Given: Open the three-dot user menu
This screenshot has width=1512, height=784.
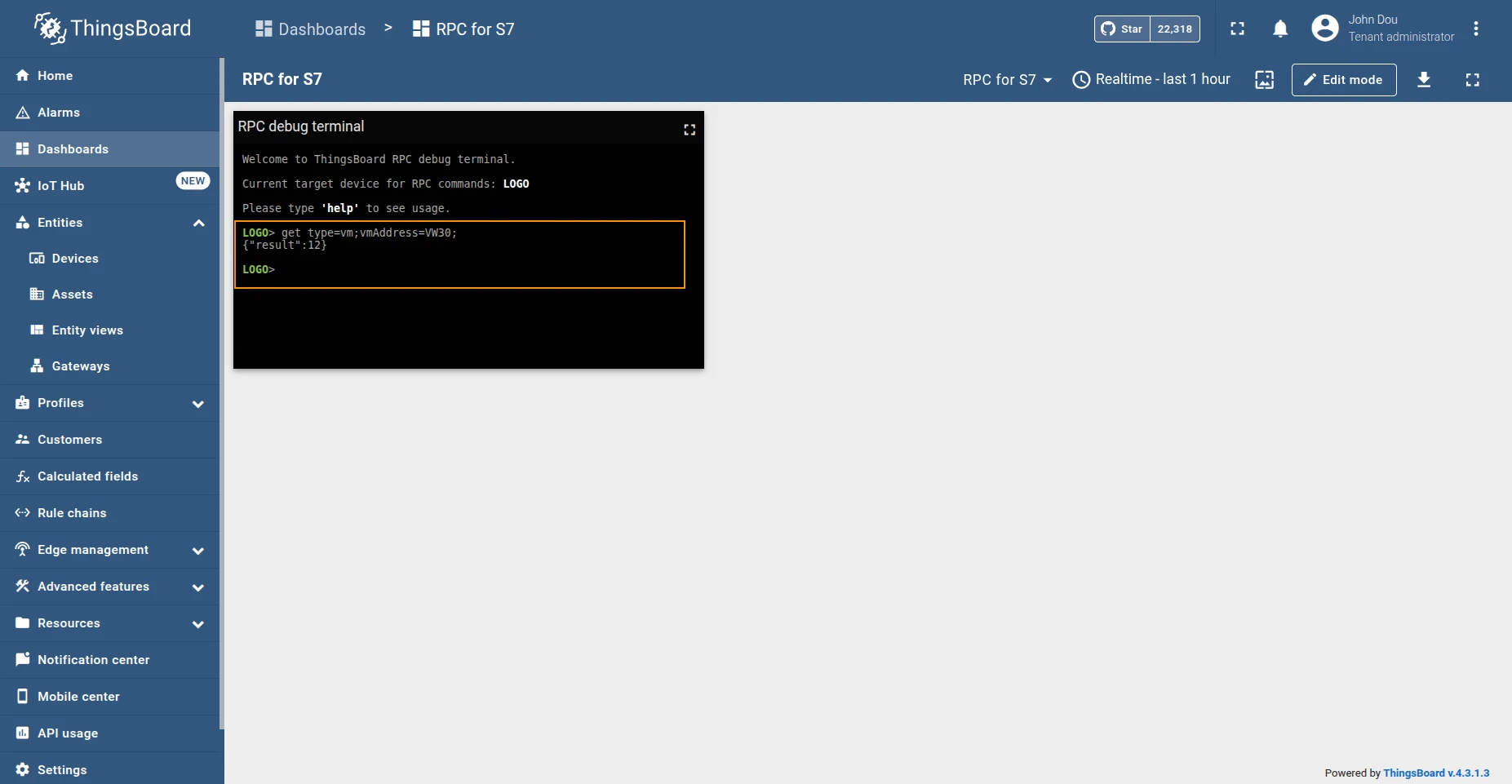Looking at the screenshot, I should point(1475,29).
